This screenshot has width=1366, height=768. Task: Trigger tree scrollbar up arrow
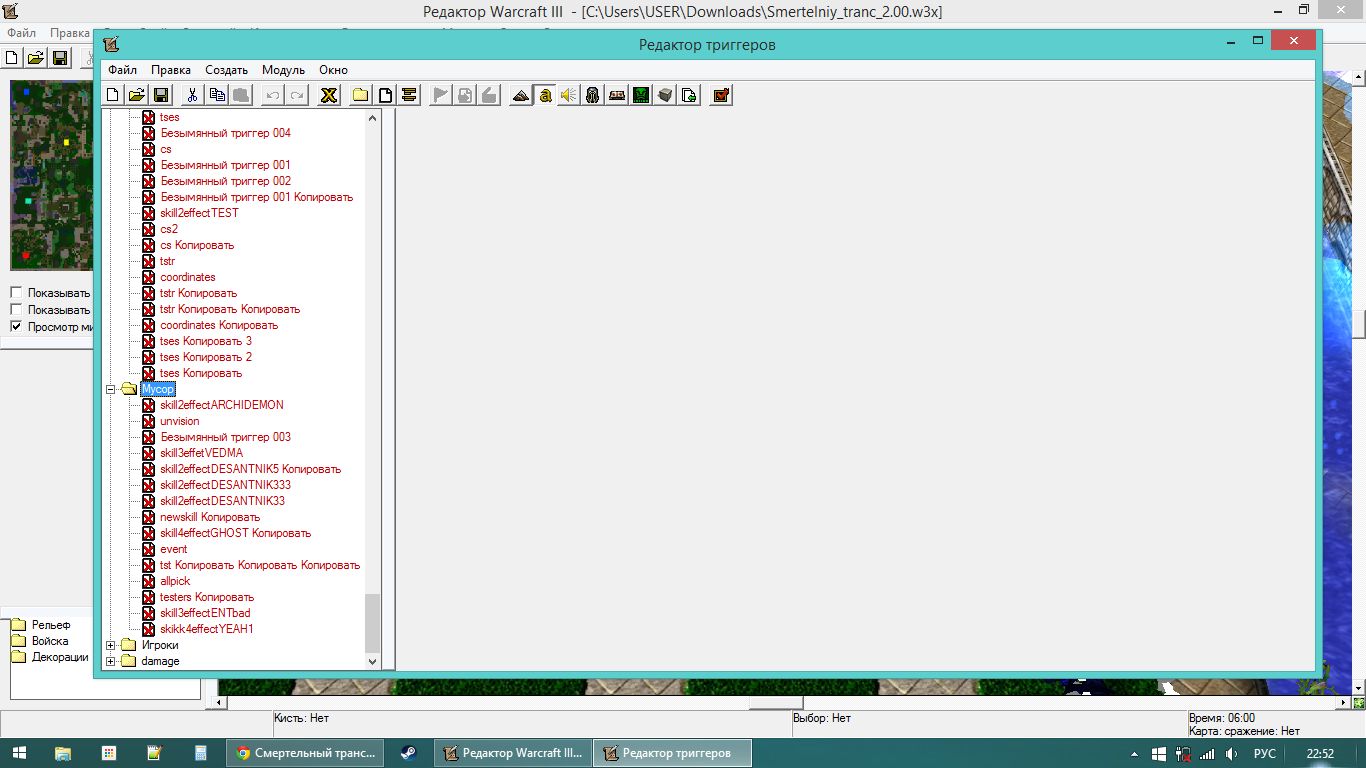point(373,118)
